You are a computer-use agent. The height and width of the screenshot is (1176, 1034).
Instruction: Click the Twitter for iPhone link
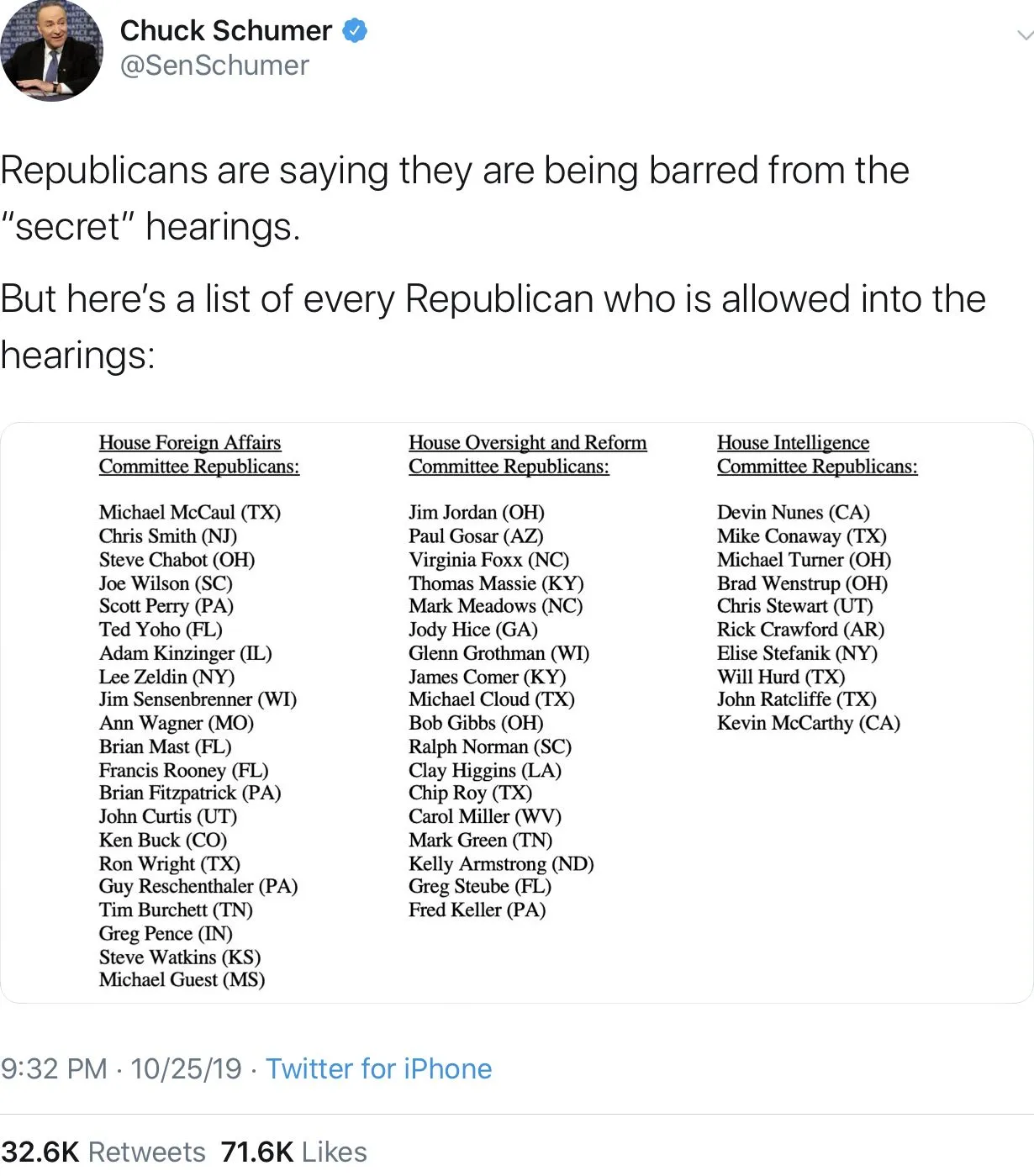point(378,1068)
